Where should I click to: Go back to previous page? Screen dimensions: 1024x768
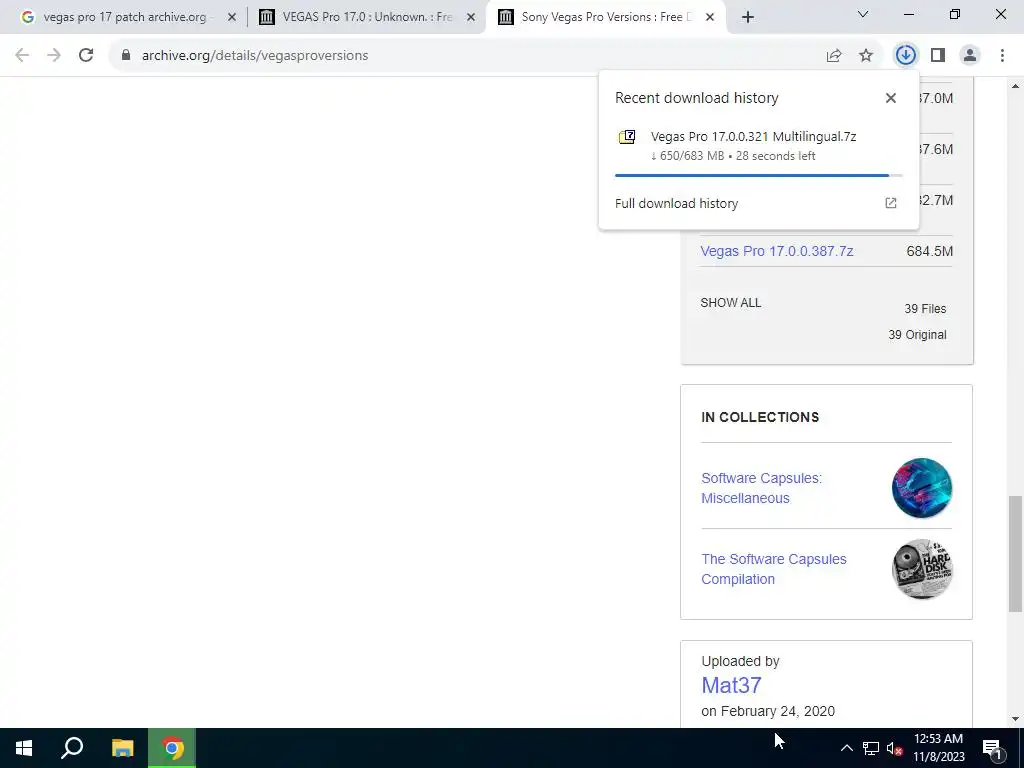22,56
